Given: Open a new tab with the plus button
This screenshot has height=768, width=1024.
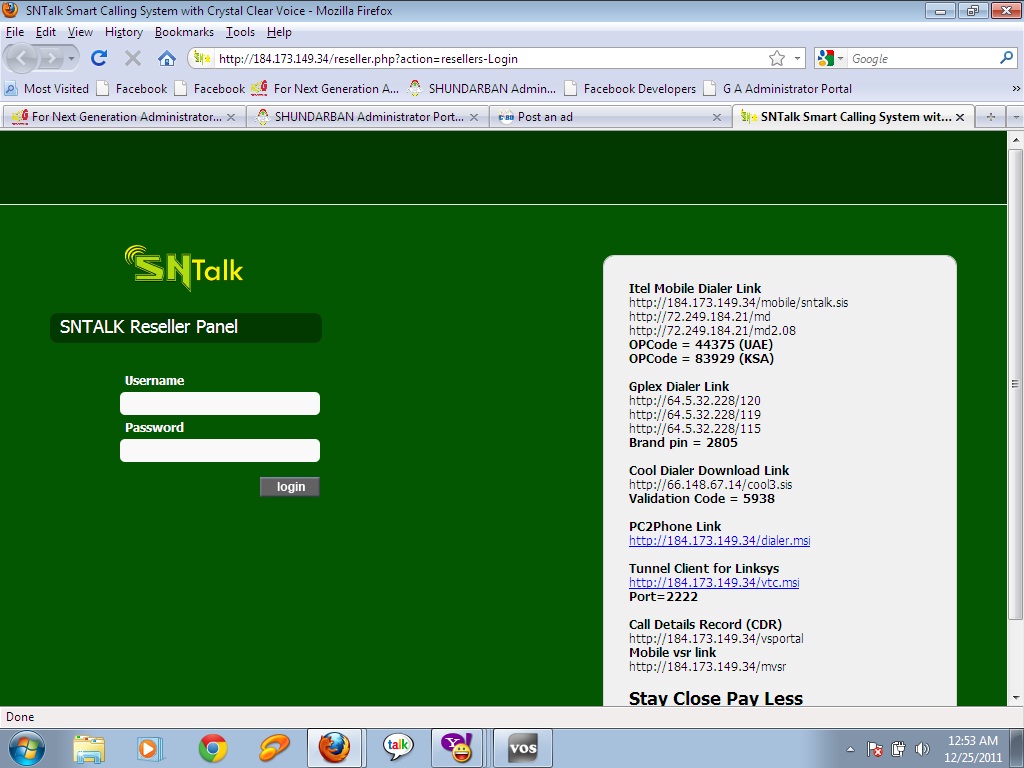Looking at the screenshot, I should coord(991,117).
